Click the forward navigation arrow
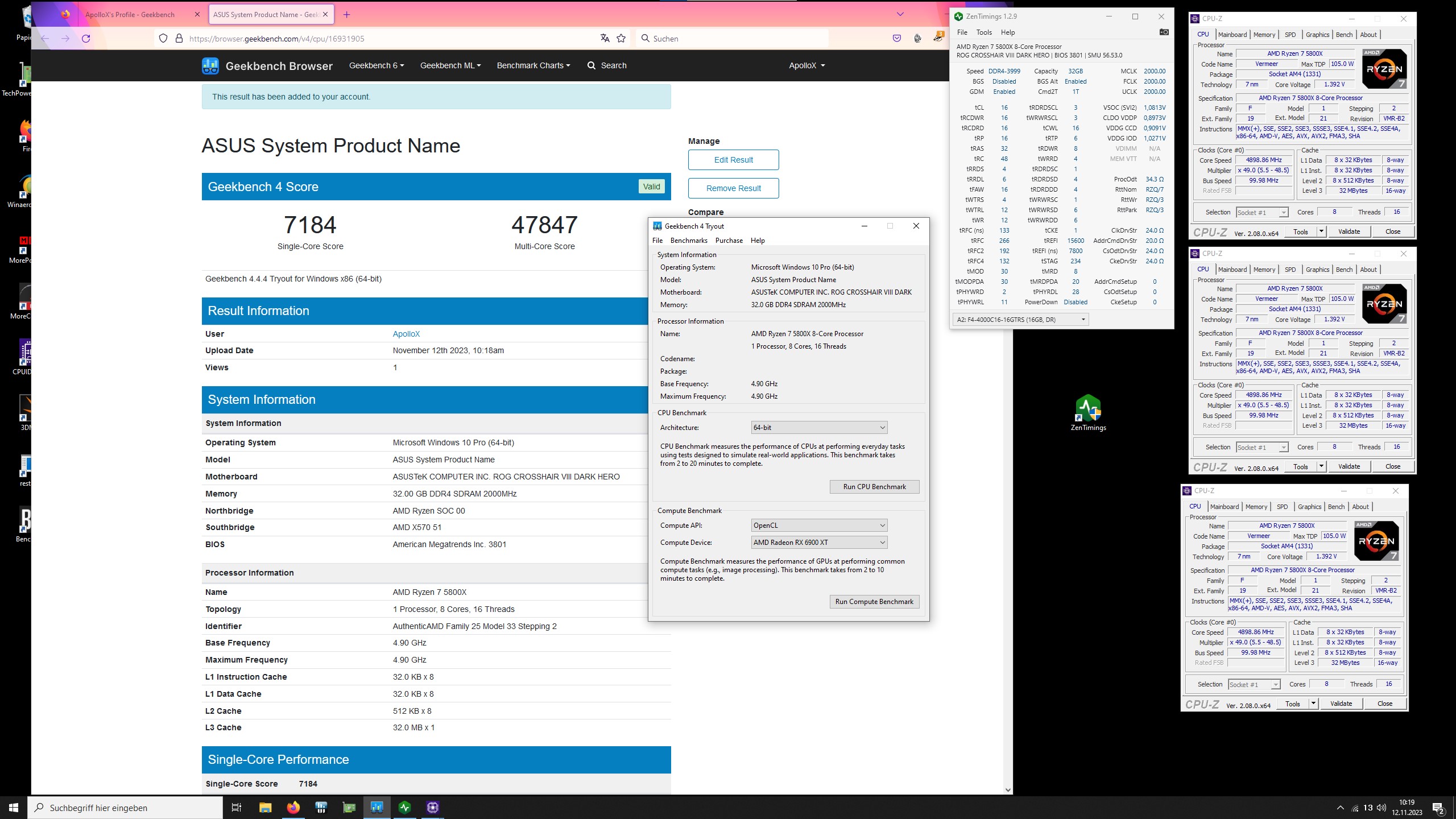1456x819 pixels. (65, 38)
